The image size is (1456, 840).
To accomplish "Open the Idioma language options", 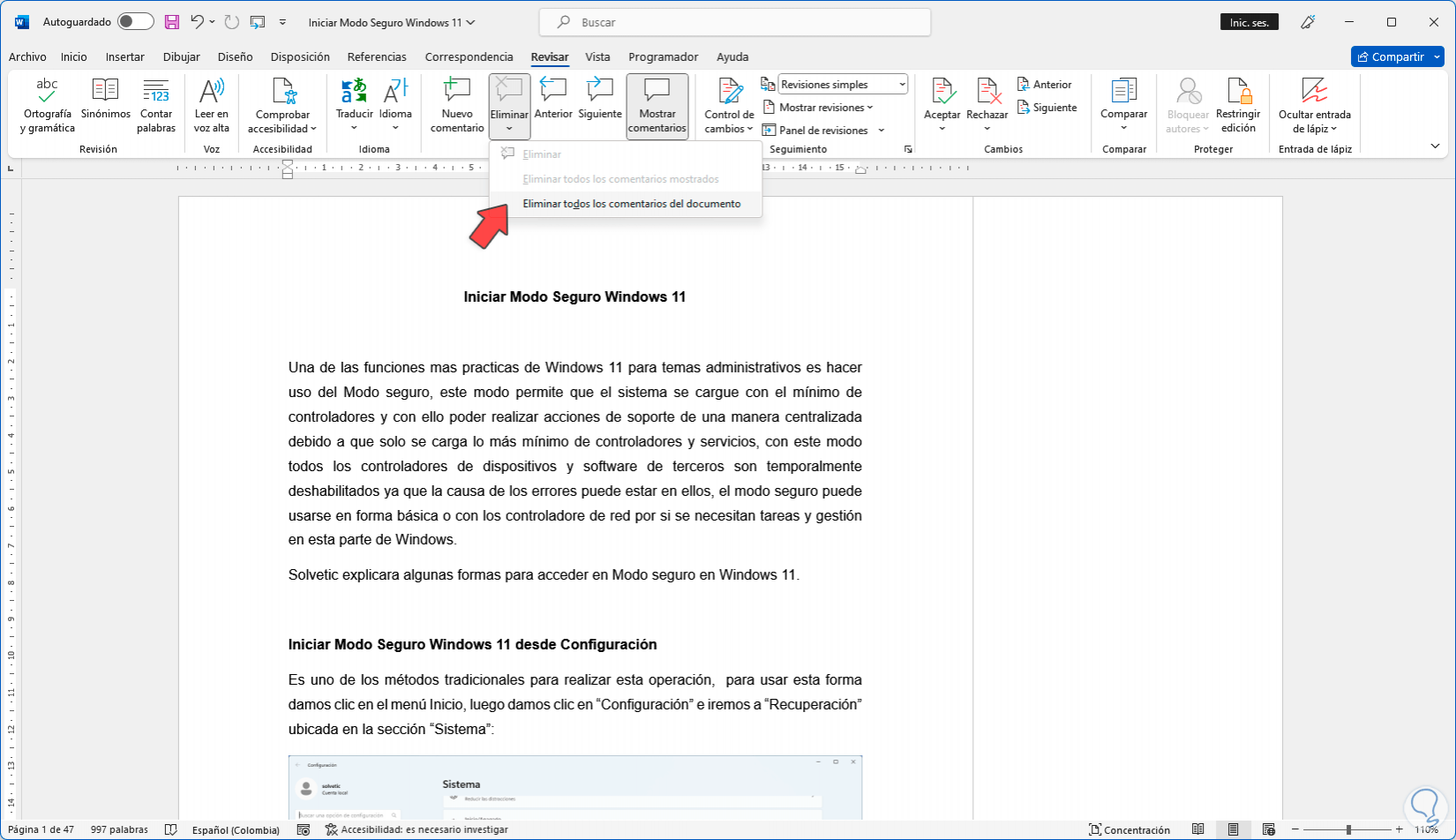I will point(395,106).
